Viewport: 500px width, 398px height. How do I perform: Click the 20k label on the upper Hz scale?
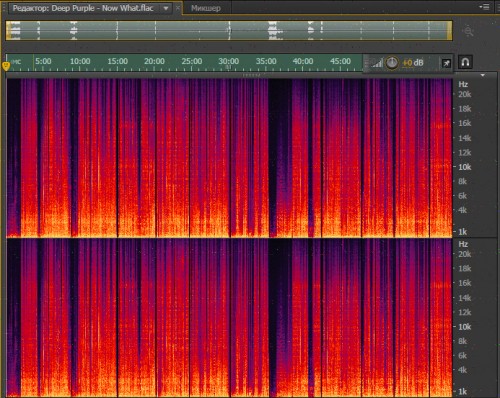click(464, 94)
